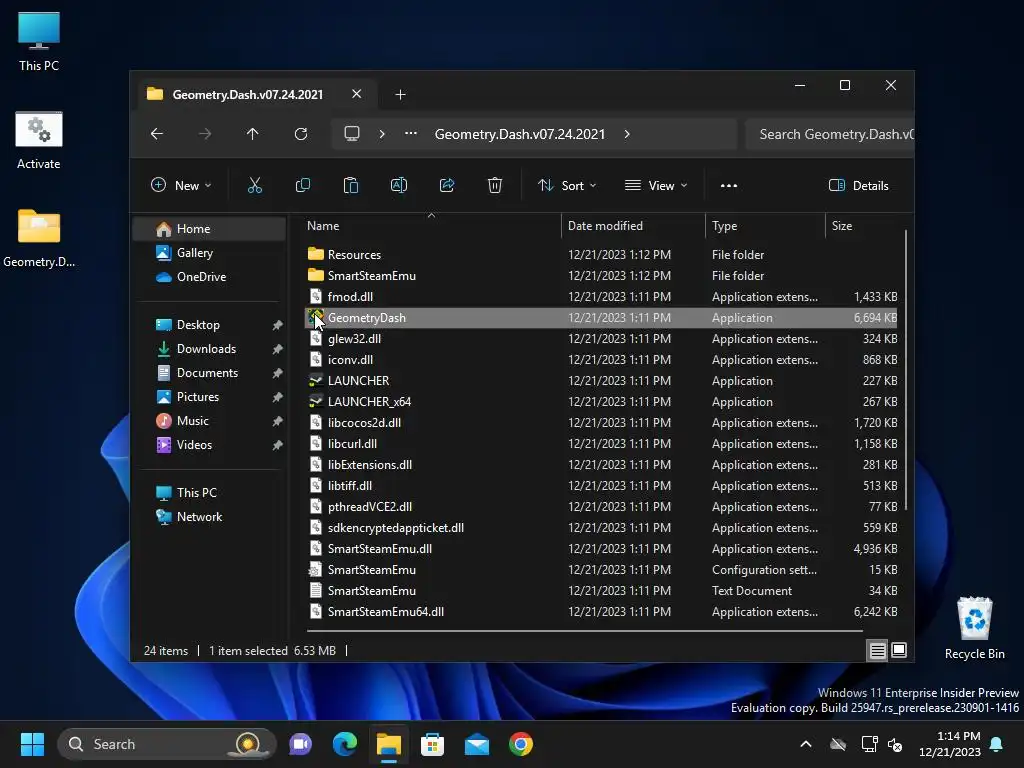Unpin Music using its pin icon
The height and width of the screenshot is (768, 1024).
278,421
